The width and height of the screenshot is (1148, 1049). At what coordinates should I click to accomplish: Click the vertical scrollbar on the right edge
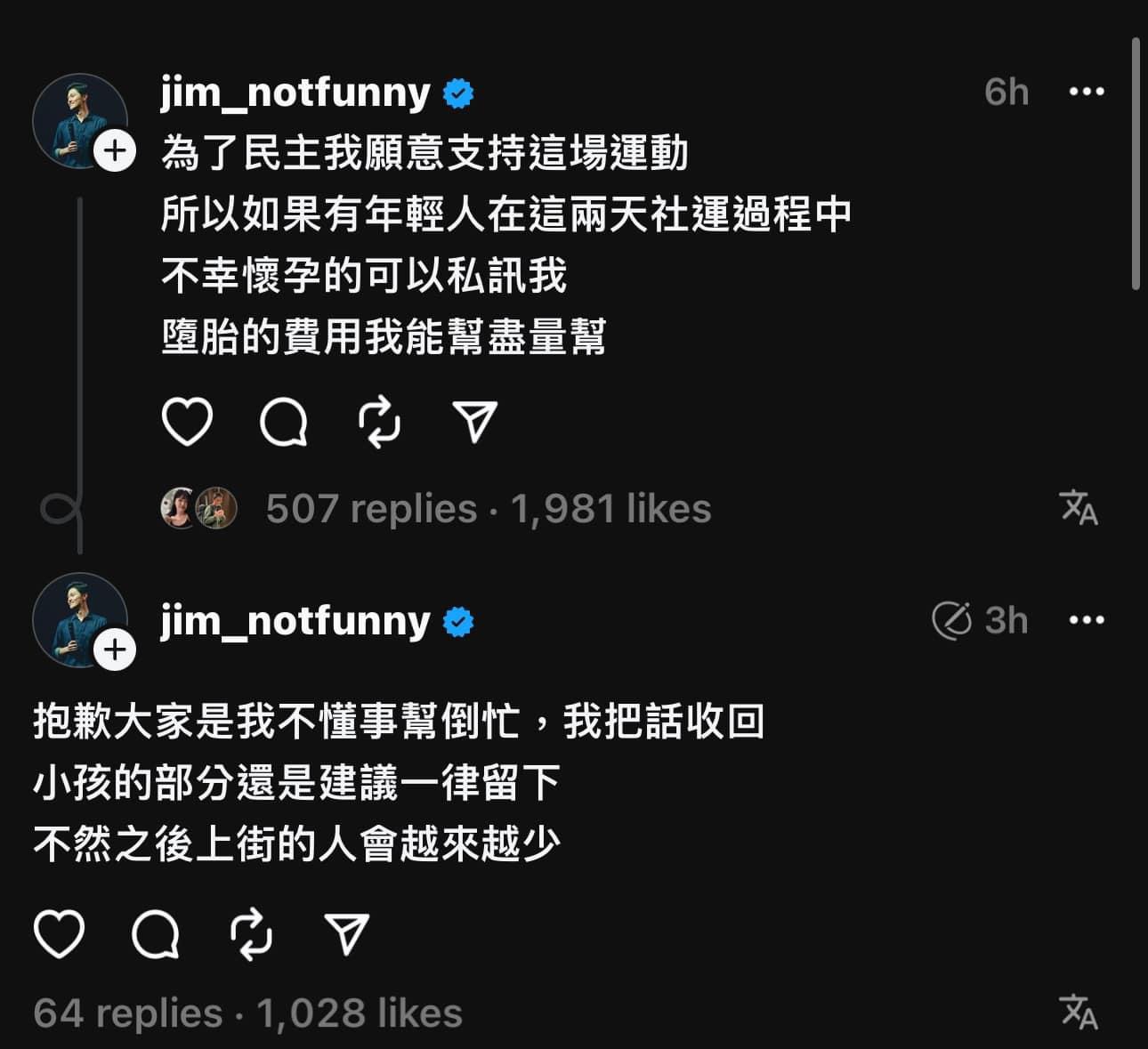point(1136,165)
